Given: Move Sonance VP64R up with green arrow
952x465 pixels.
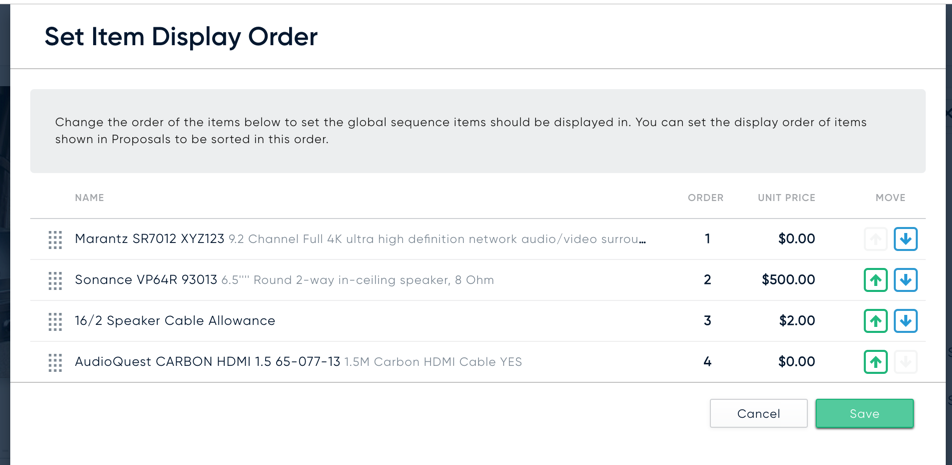Looking at the screenshot, I should click(x=876, y=280).
